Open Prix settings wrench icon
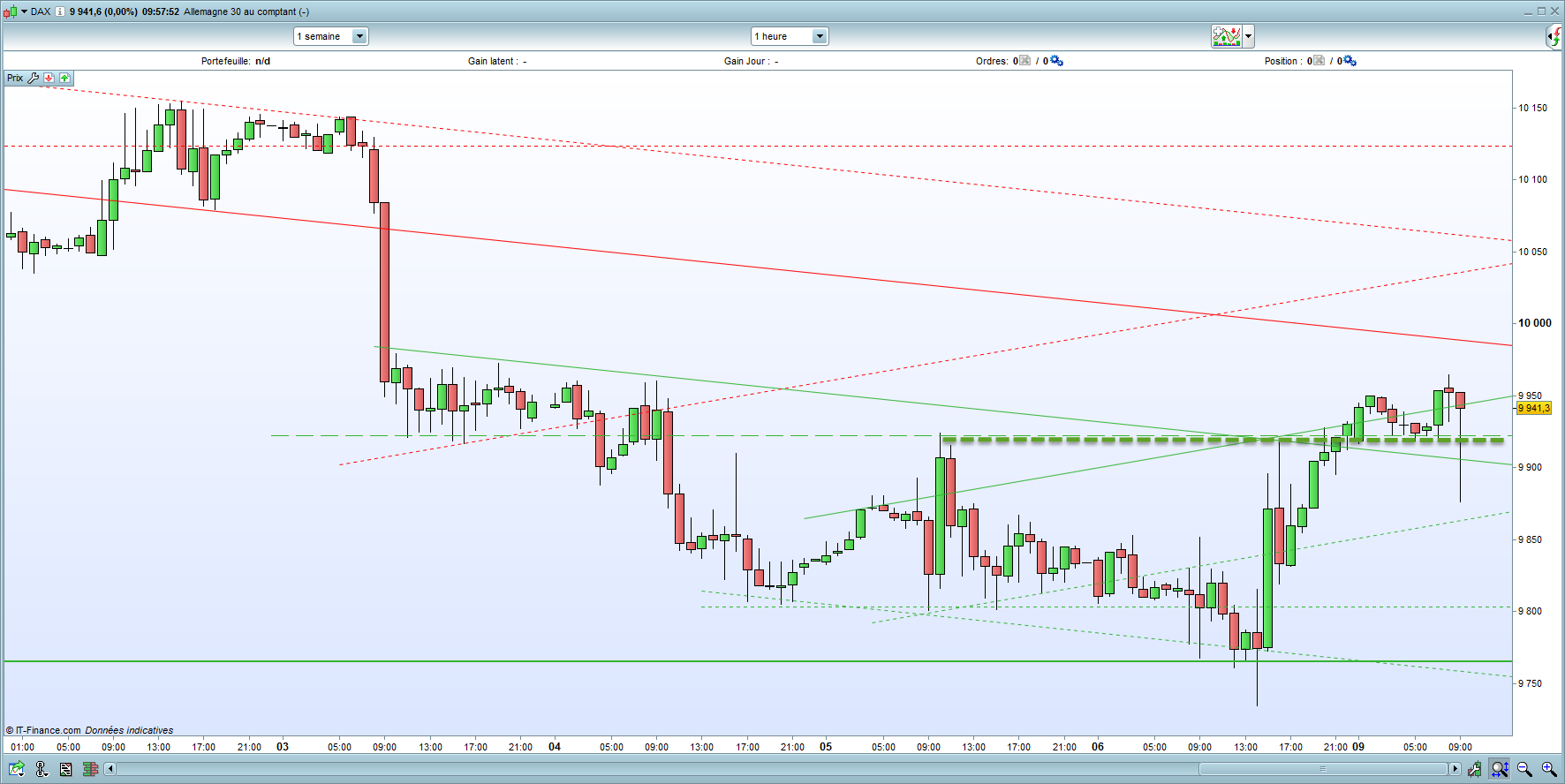 [34, 78]
